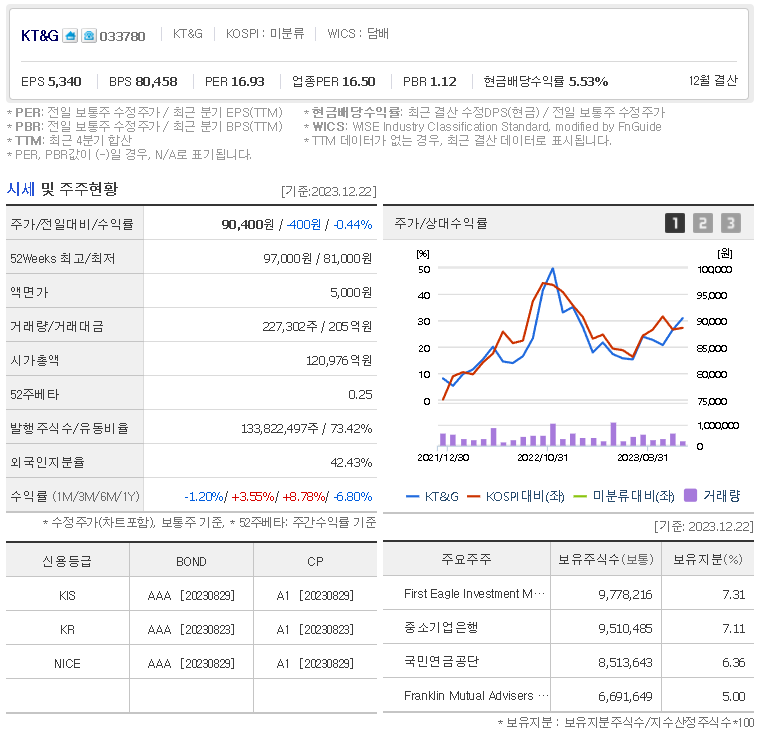Click the telephone icon beside code 033780
The height and width of the screenshot is (733, 760).
click(88, 36)
